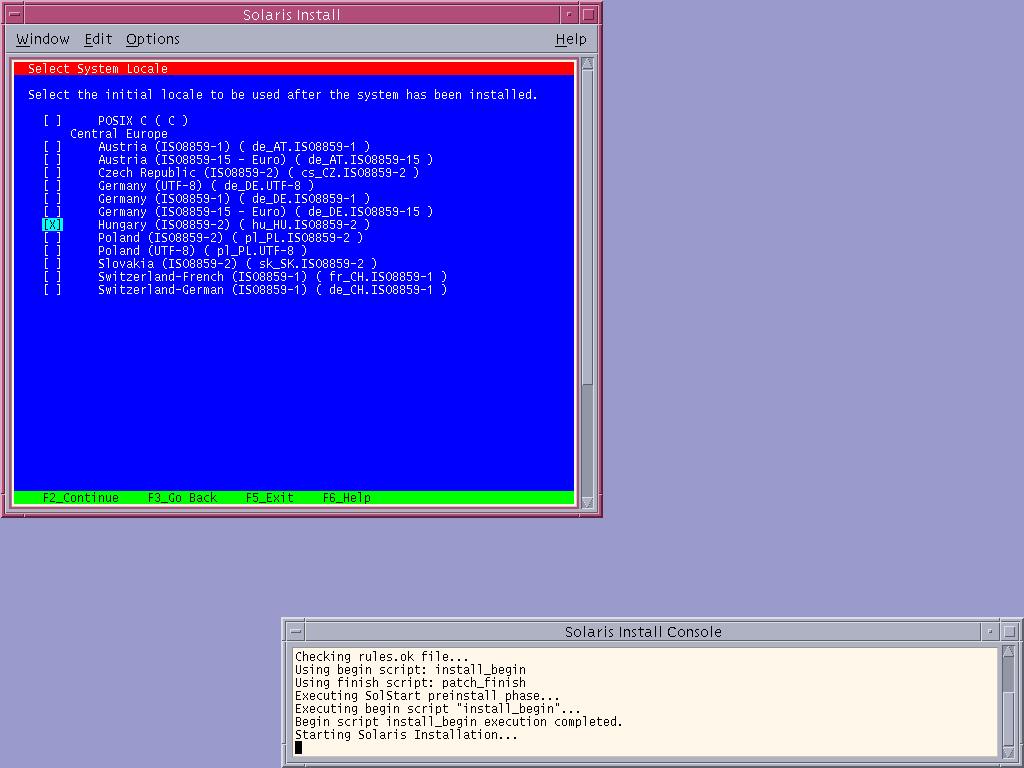Check the Switzerland-German (ISO8859-1) checkbox
The image size is (1024, 768).
52,290
